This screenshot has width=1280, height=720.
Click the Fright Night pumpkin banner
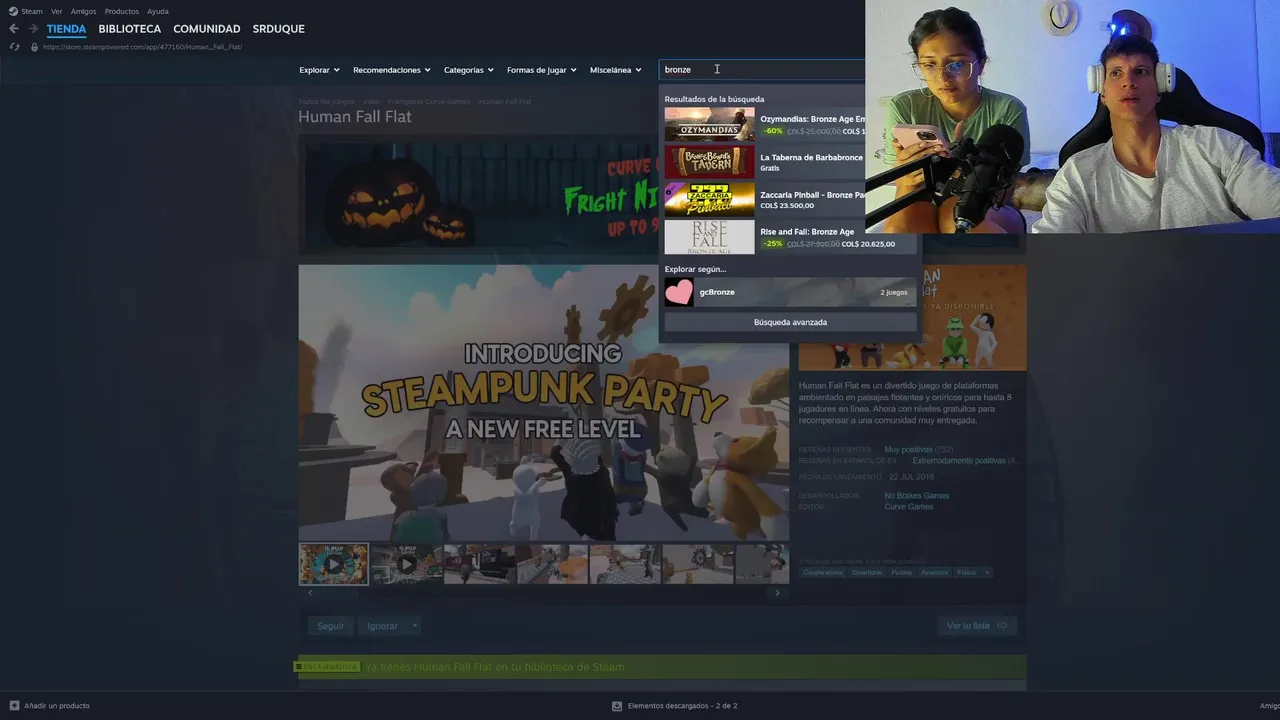(x=480, y=193)
